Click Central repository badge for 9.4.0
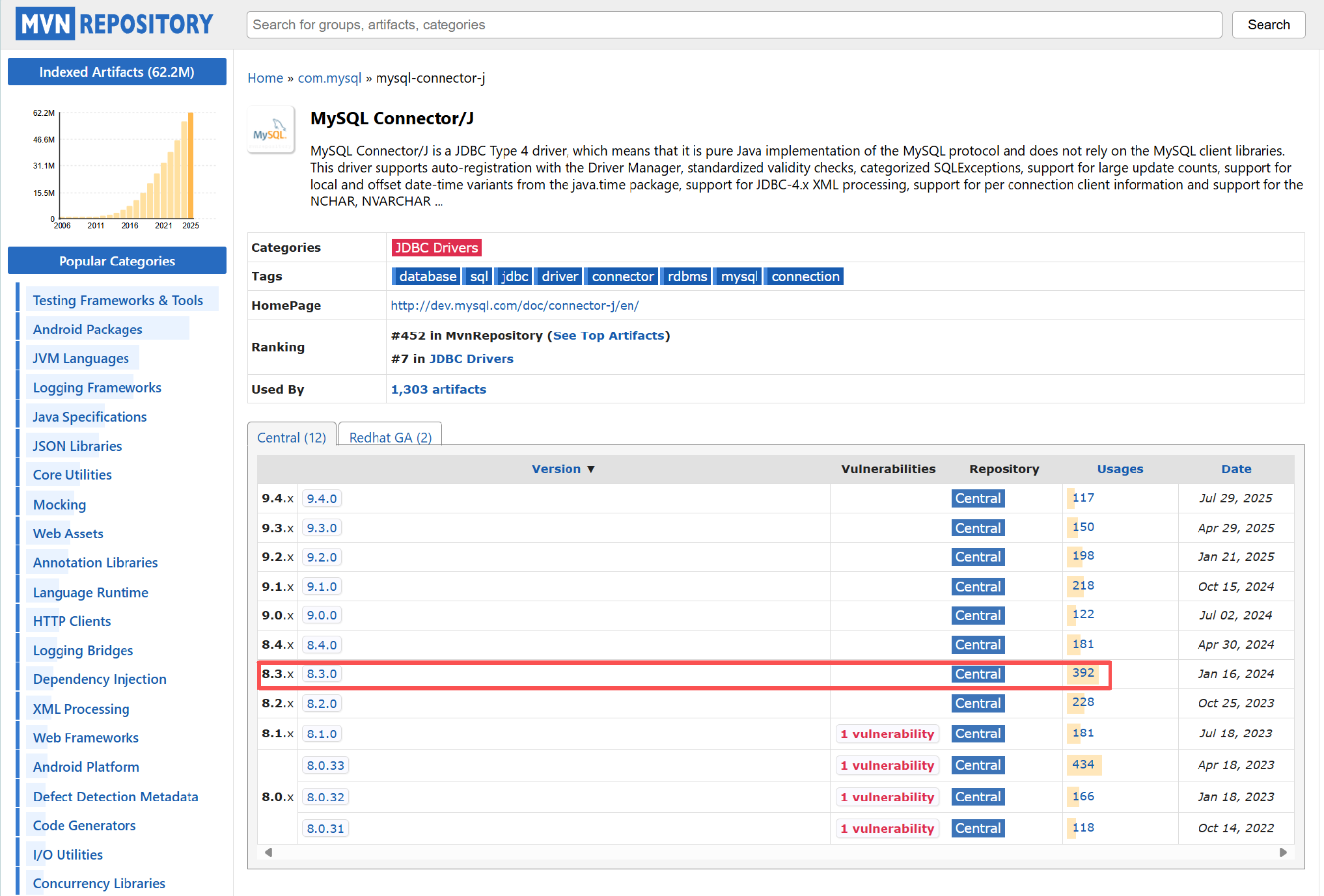 977,498
